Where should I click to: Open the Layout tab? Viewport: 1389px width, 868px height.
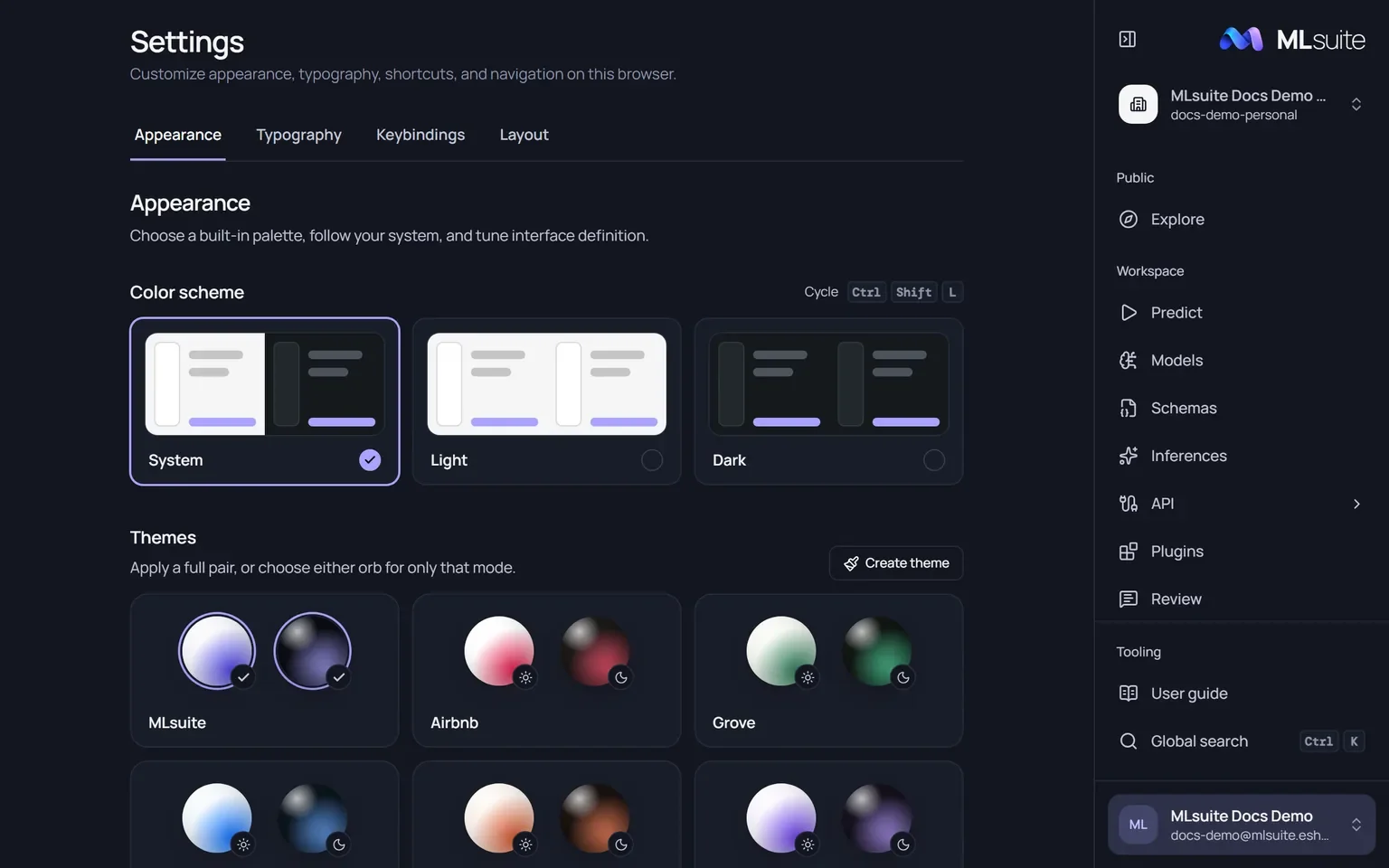click(x=524, y=135)
